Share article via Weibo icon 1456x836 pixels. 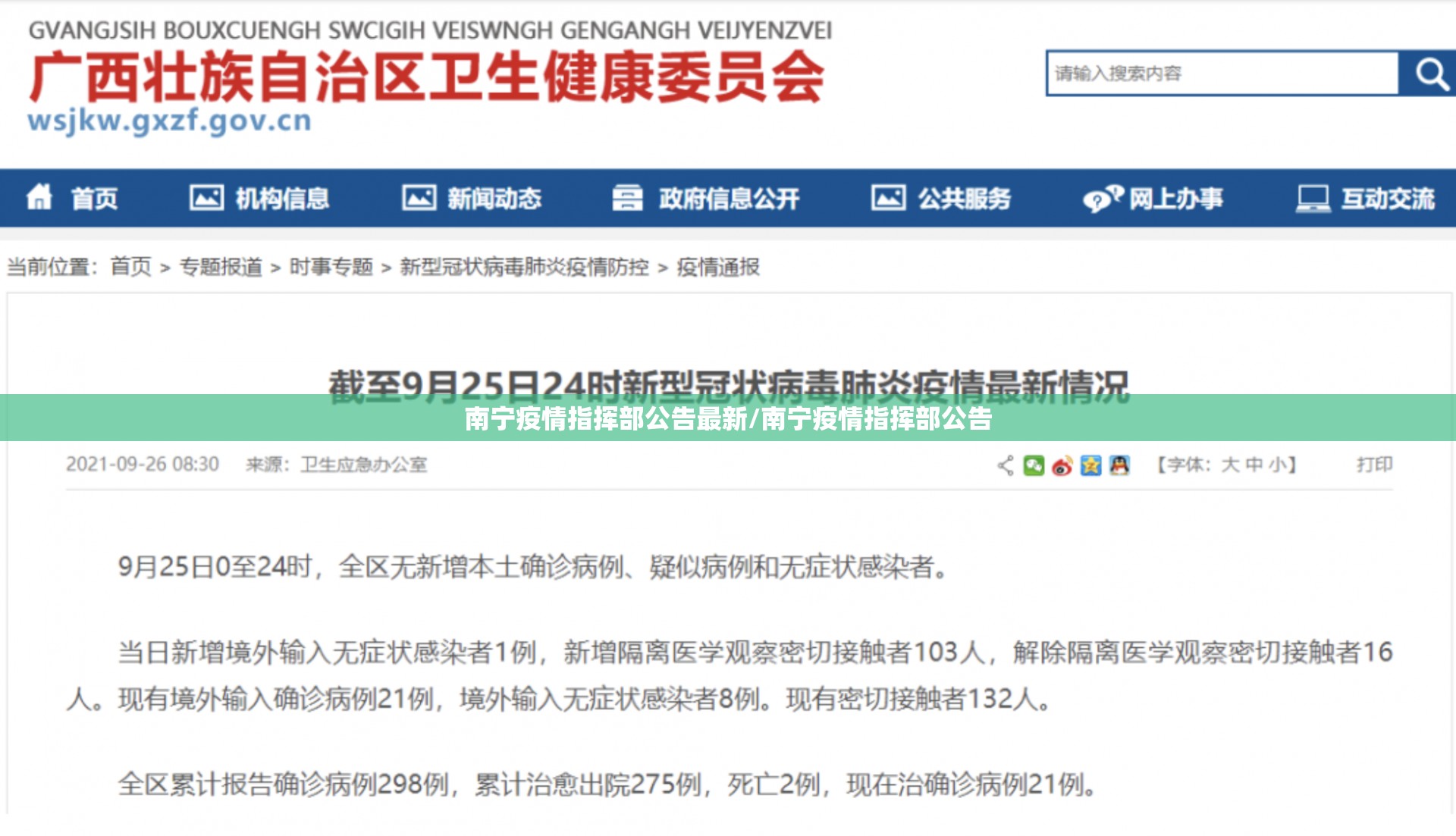pos(1062,465)
